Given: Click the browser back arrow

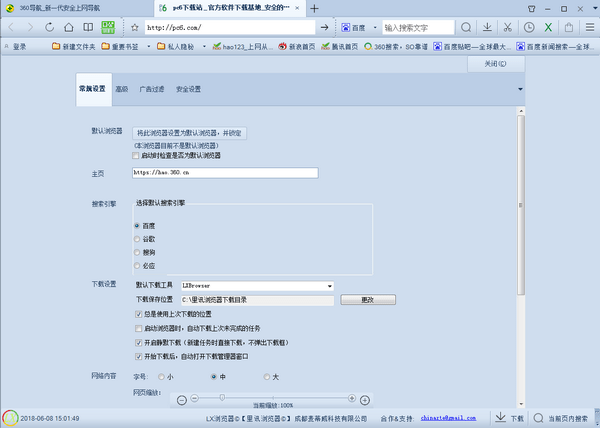Looking at the screenshot, I should (13, 27).
